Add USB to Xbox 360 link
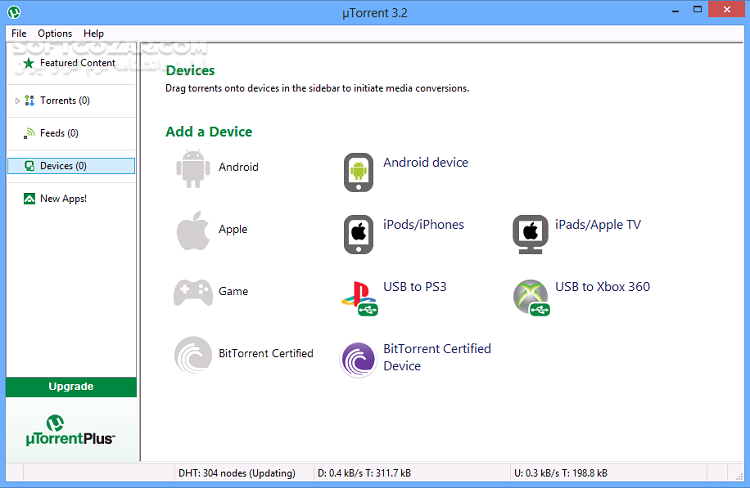Image resolution: width=750 pixels, height=488 pixels. pyautogui.click(x=602, y=287)
